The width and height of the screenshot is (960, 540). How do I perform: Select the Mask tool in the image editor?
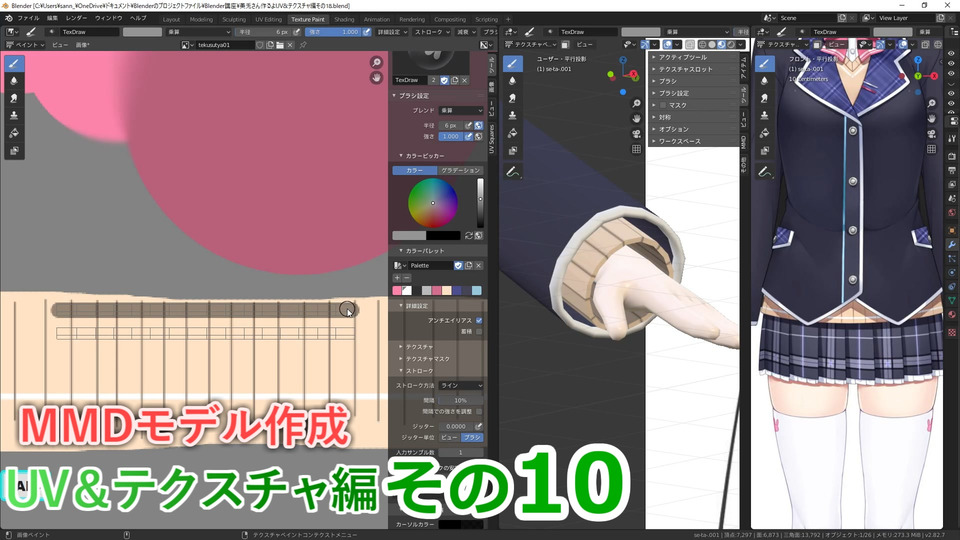coord(14,151)
